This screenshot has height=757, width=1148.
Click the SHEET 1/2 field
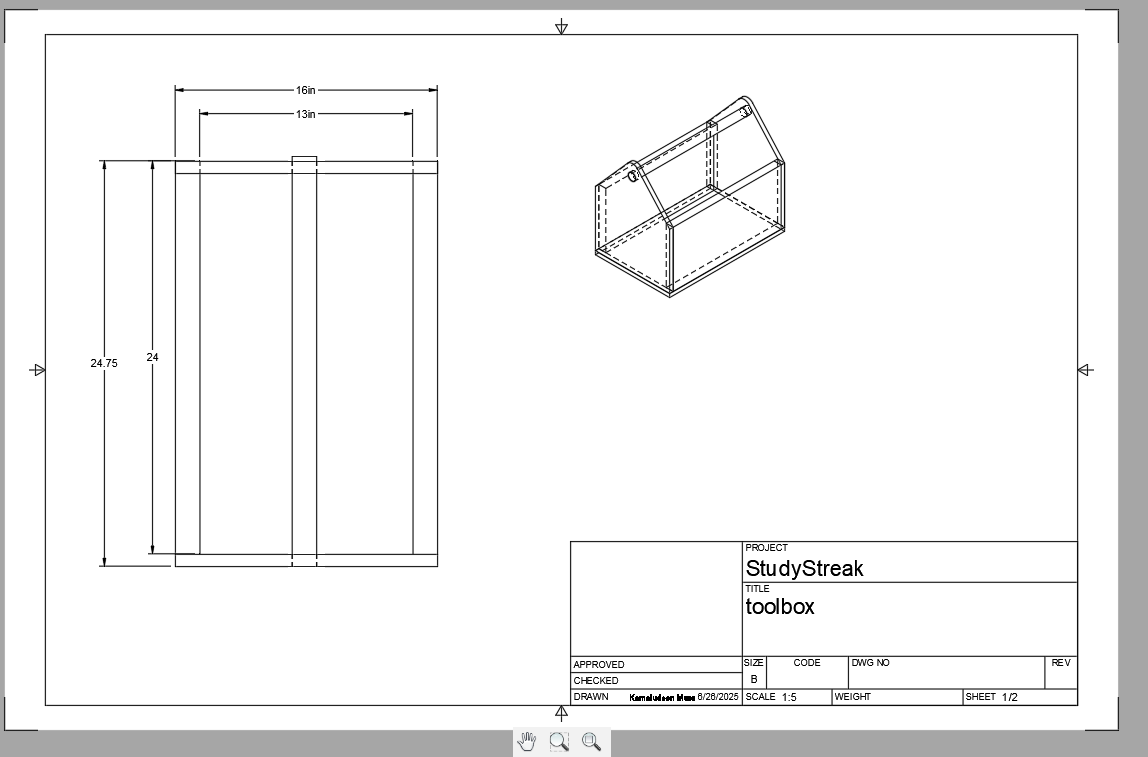(x=1010, y=697)
